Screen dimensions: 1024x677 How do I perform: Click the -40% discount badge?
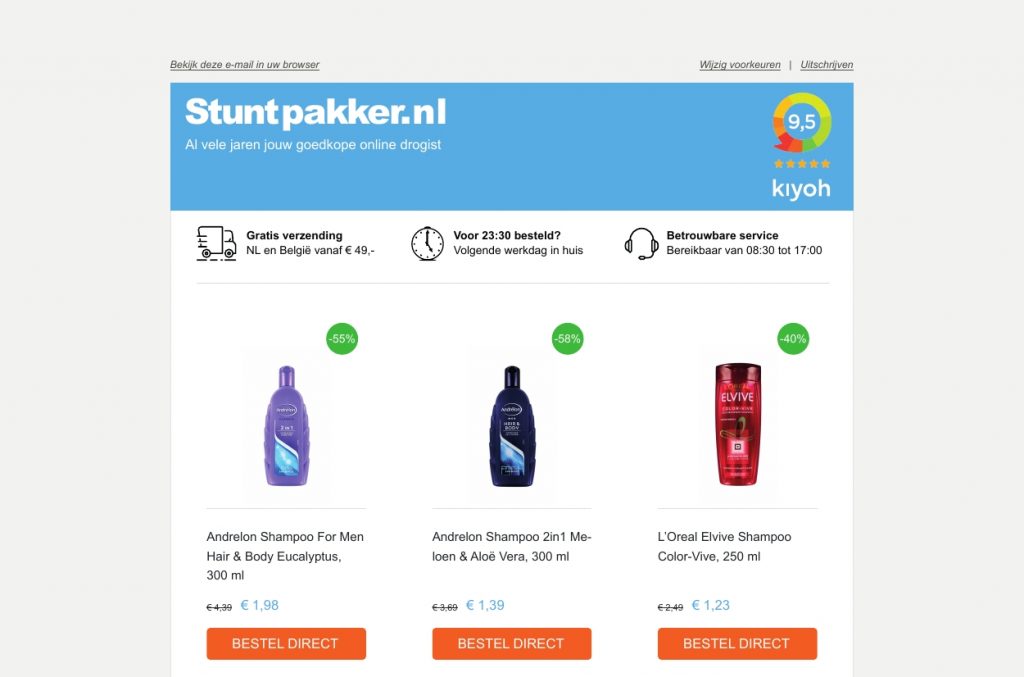click(793, 339)
